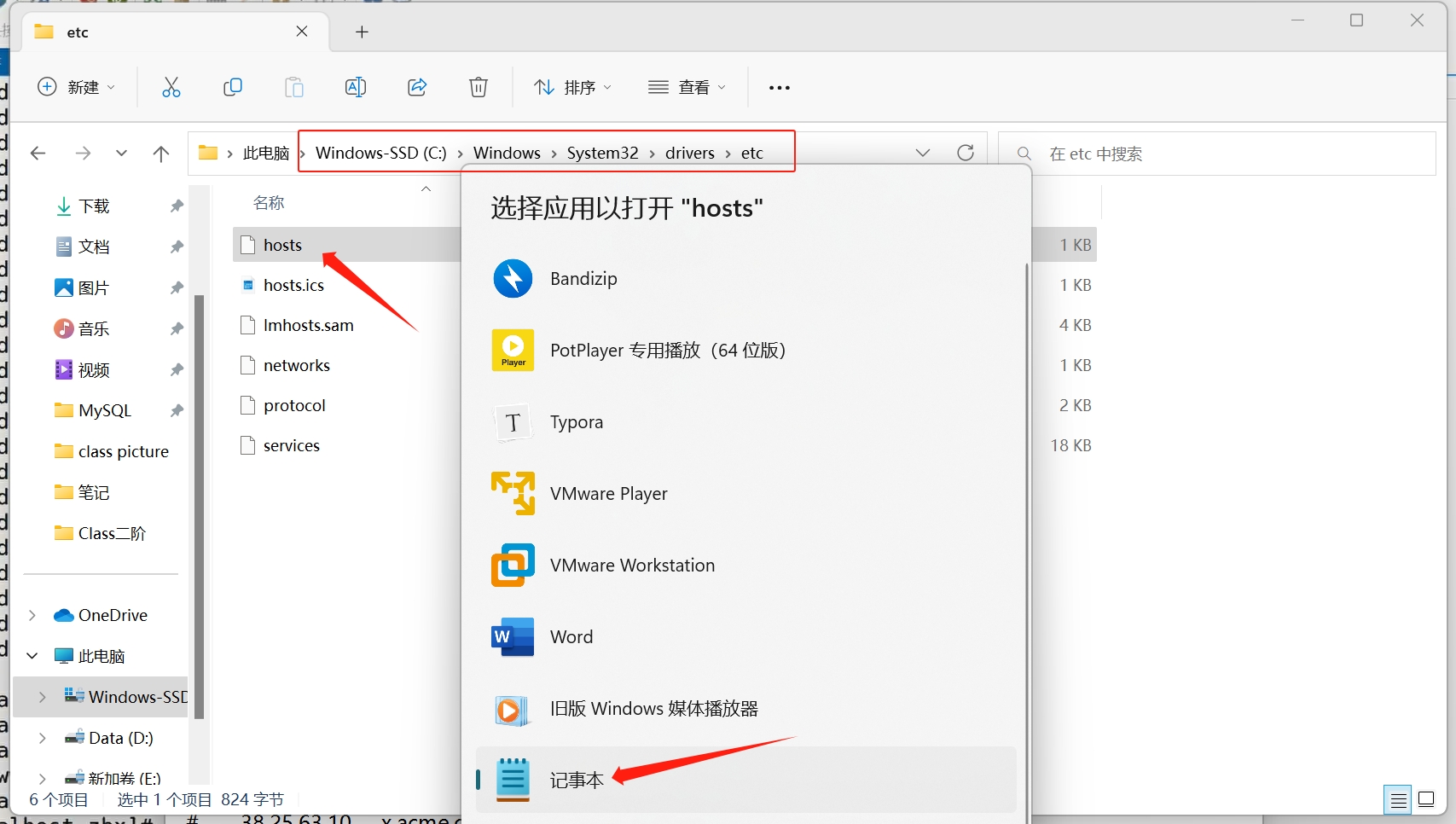Click Windows-SSD (C:) in address path
Screen dimensions: 1456x824
381,153
